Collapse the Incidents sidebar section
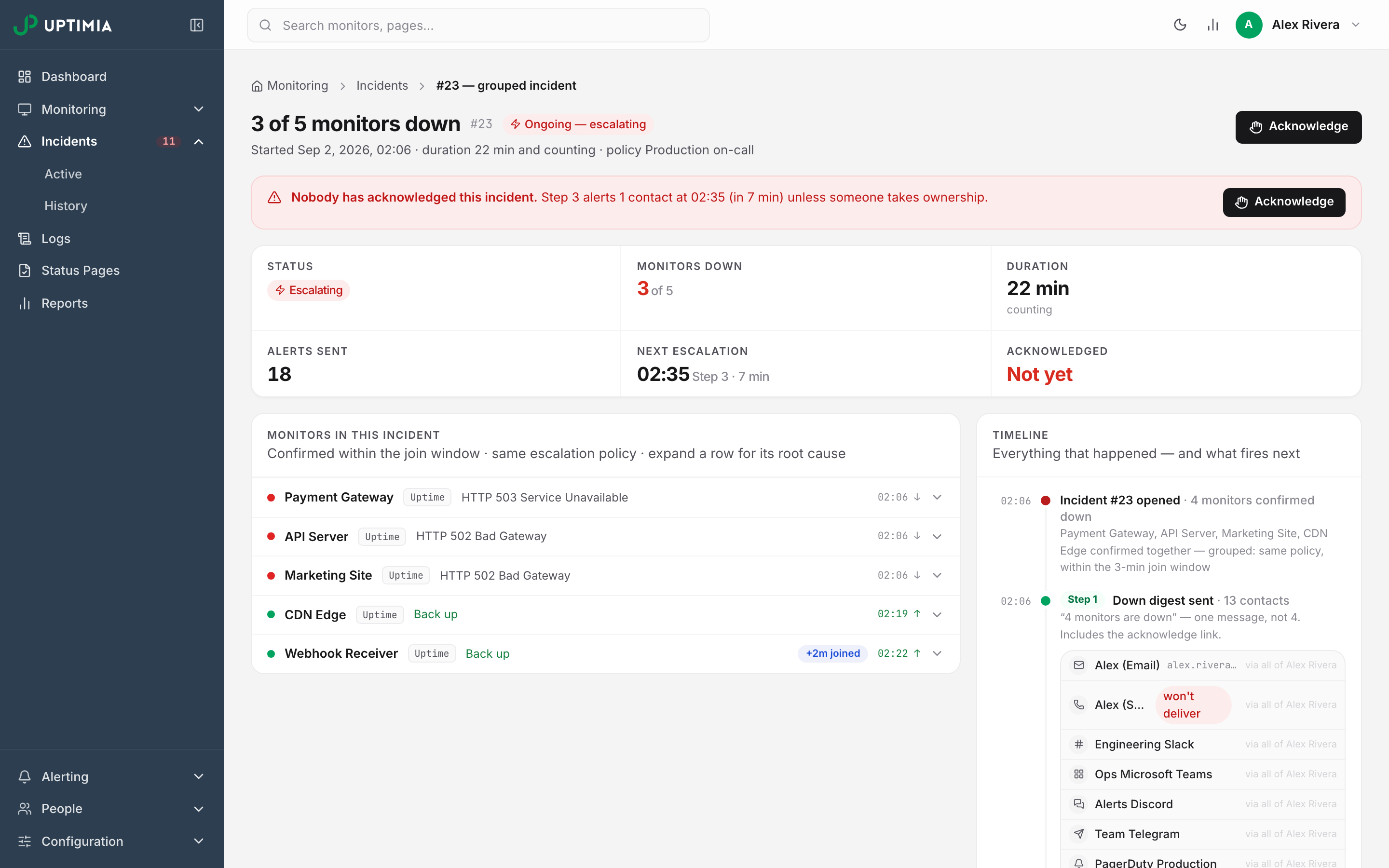This screenshot has width=1389, height=868. pyautogui.click(x=199, y=141)
